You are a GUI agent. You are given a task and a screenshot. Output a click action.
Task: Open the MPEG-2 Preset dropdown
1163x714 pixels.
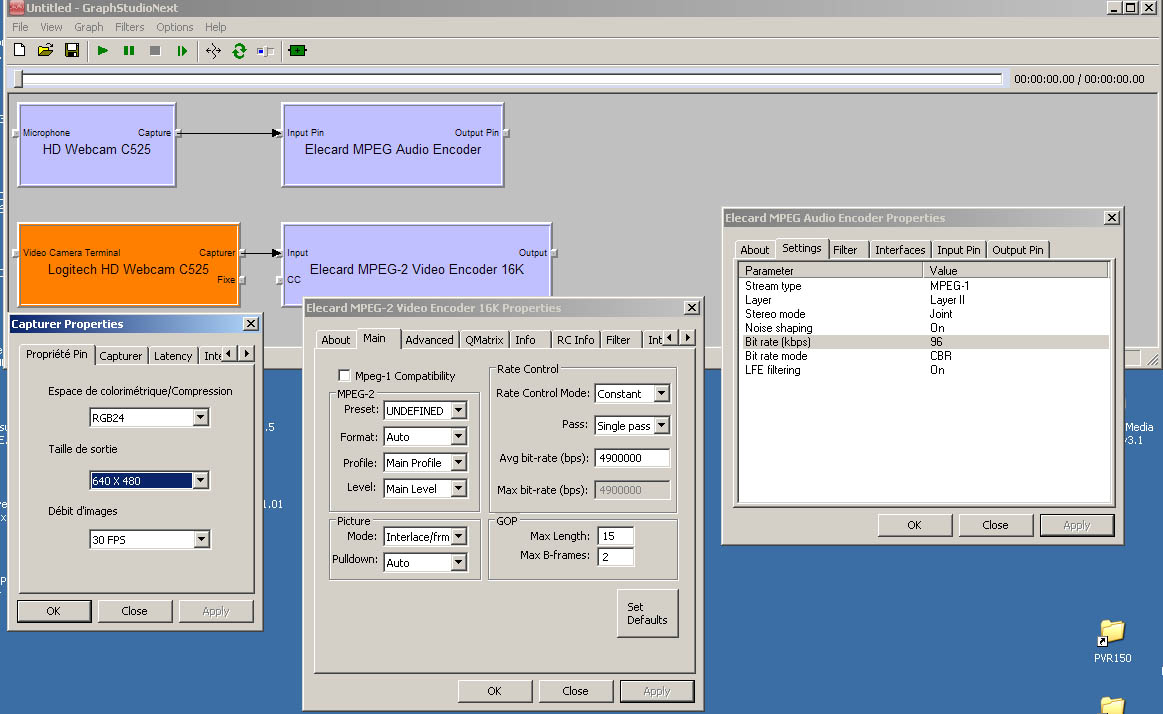pyautogui.click(x=459, y=410)
